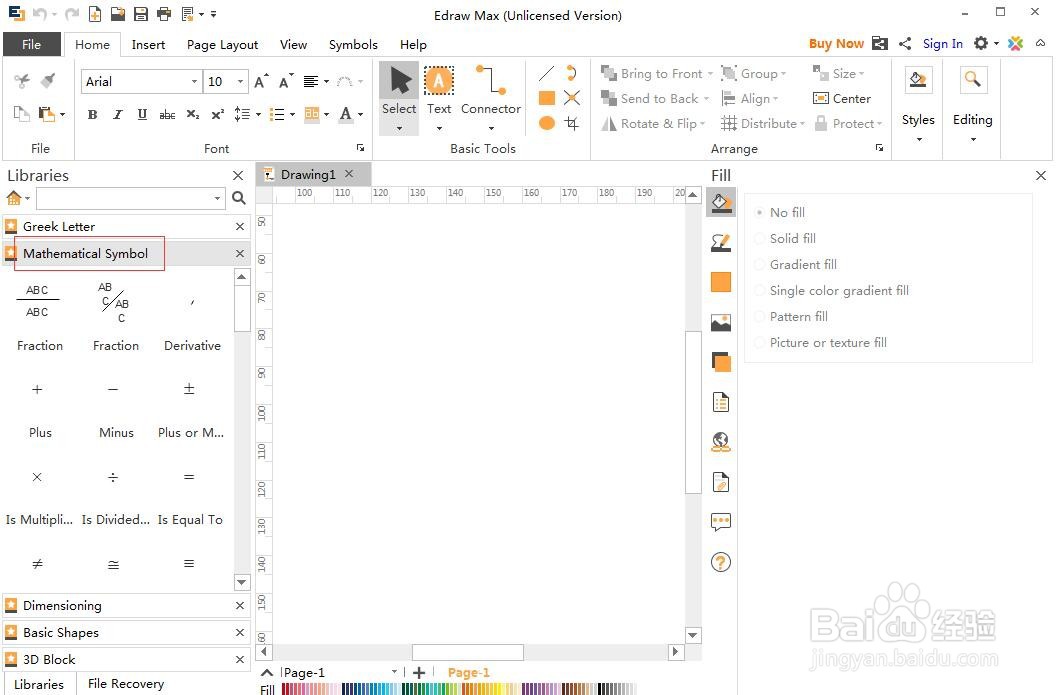Open the Page-1 selector dropdown
Viewport: 1056px width, 695px height.
pos(394,672)
